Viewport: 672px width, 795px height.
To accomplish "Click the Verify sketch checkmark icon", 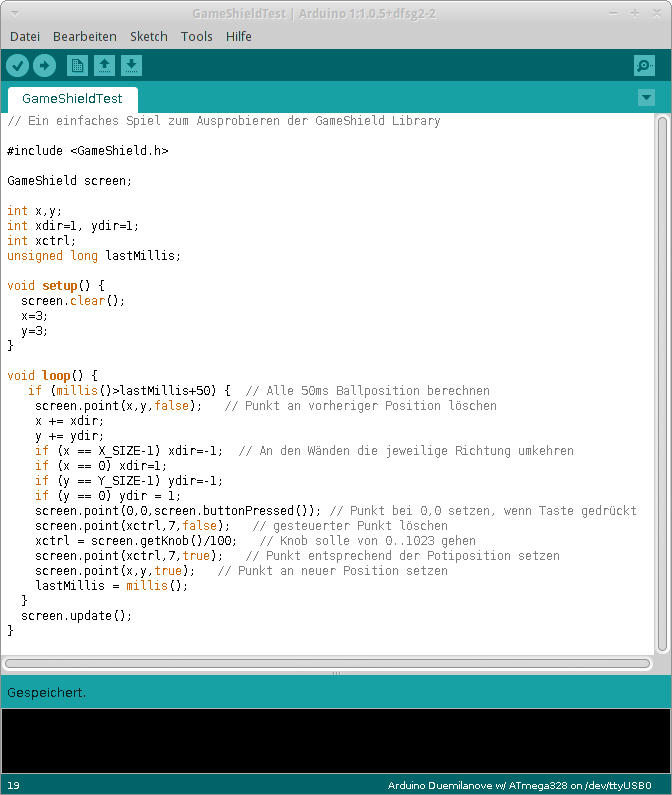I will [x=18, y=66].
